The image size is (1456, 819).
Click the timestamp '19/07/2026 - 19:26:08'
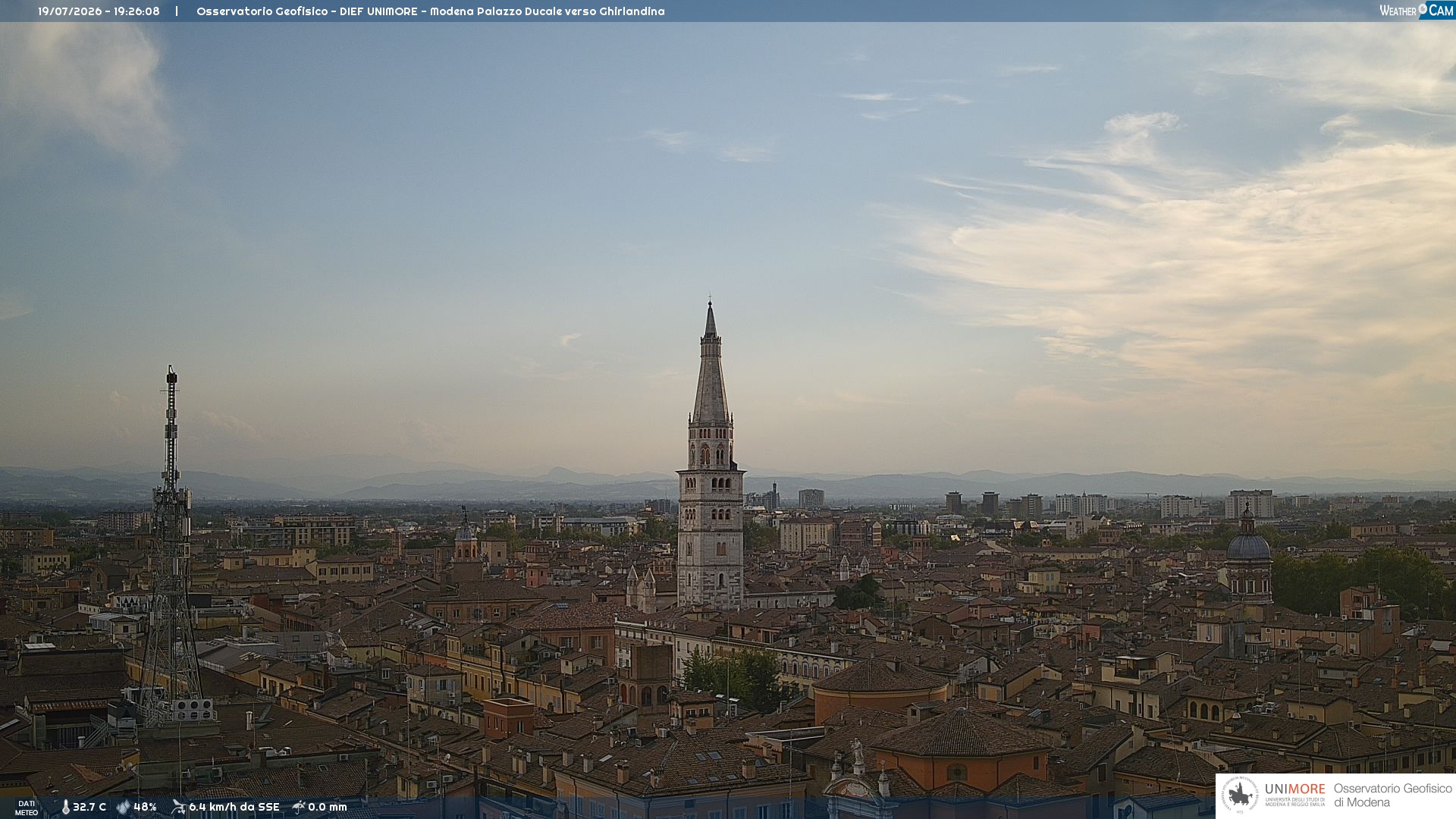[x=99, y=11]
